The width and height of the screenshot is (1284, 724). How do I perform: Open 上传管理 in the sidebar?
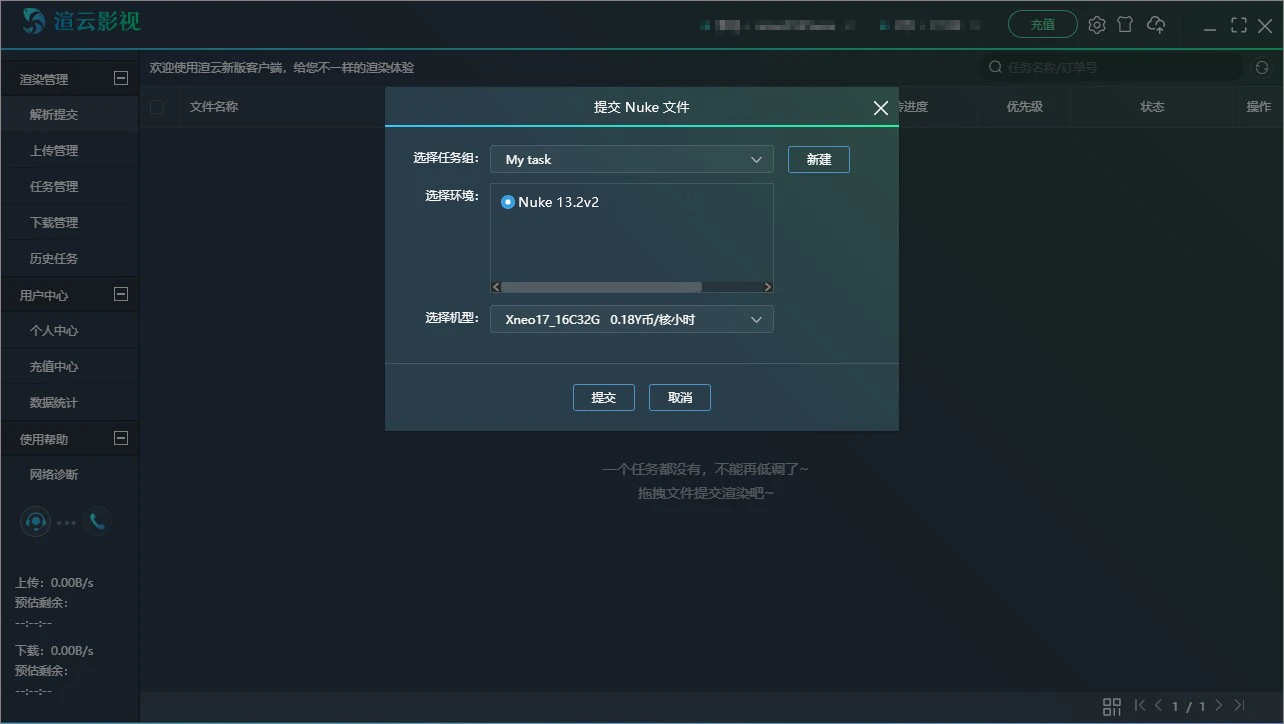(54, 151)
